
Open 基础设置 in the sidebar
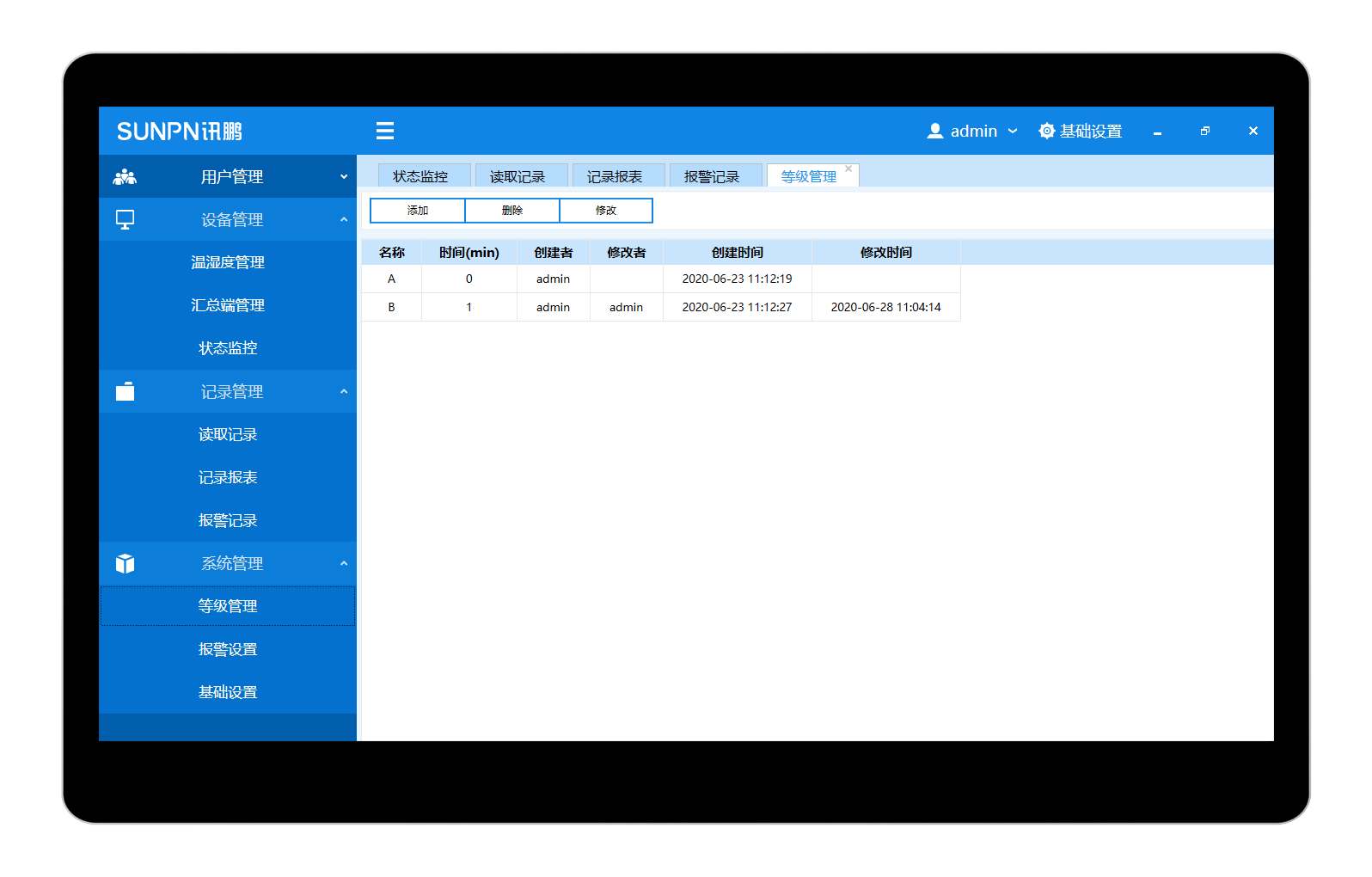click(228, 692)
